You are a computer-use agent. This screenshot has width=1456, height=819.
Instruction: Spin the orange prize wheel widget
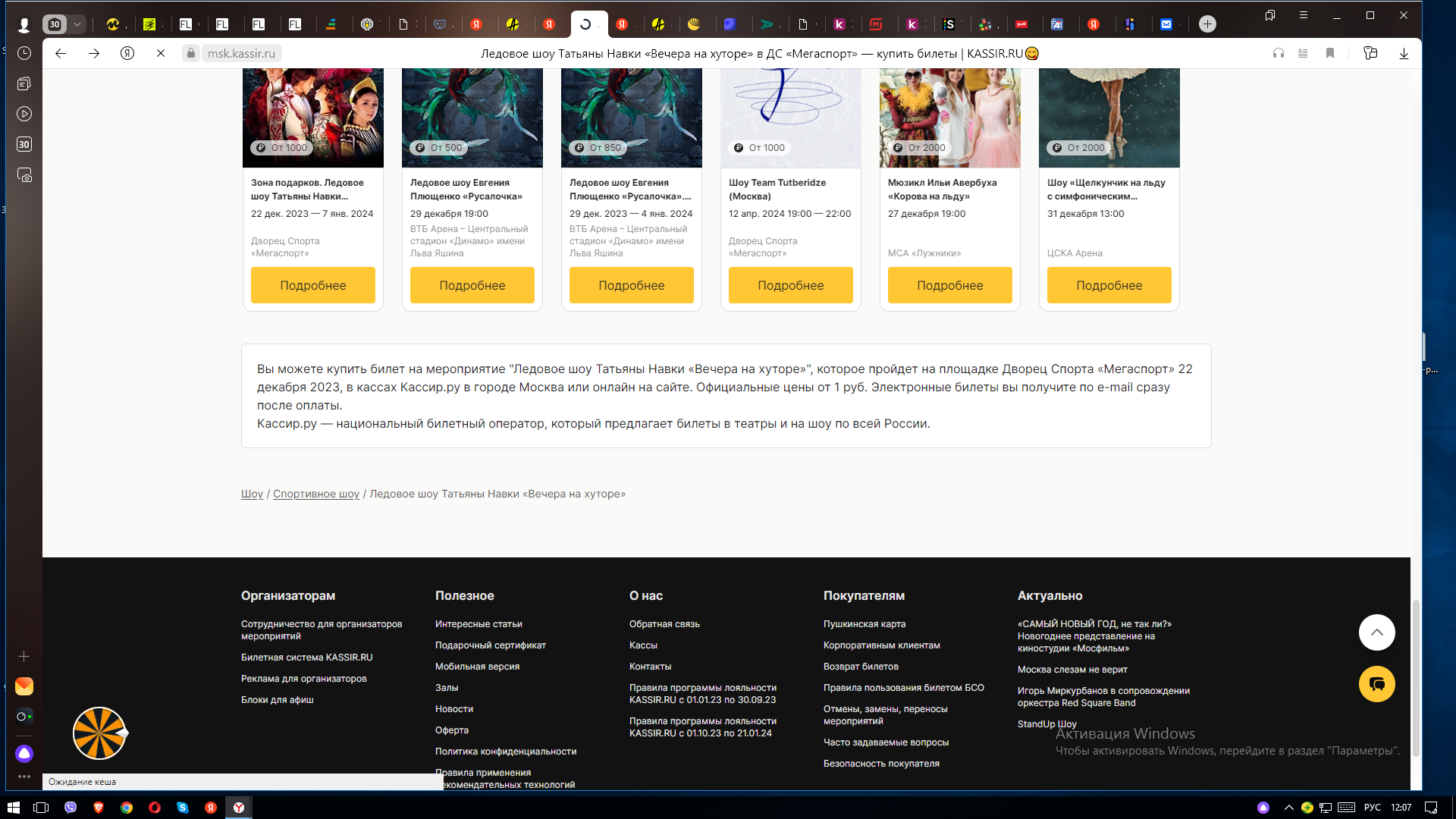pyautogui.click(x=99, y=733)
